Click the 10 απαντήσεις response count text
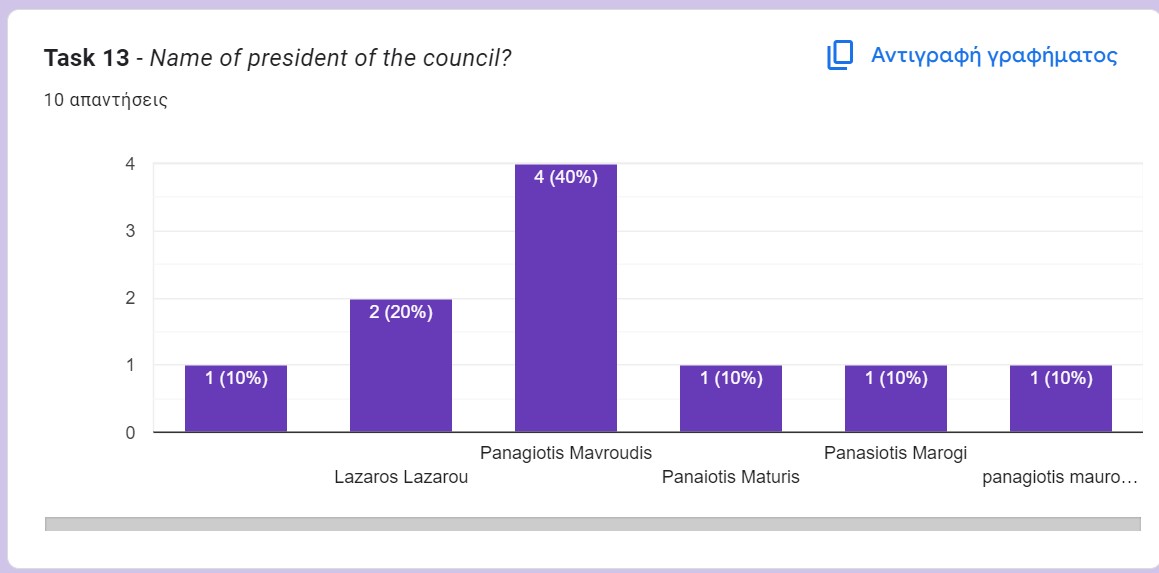Viewport: 1159px width, 573px height. (x=106, y=100)
